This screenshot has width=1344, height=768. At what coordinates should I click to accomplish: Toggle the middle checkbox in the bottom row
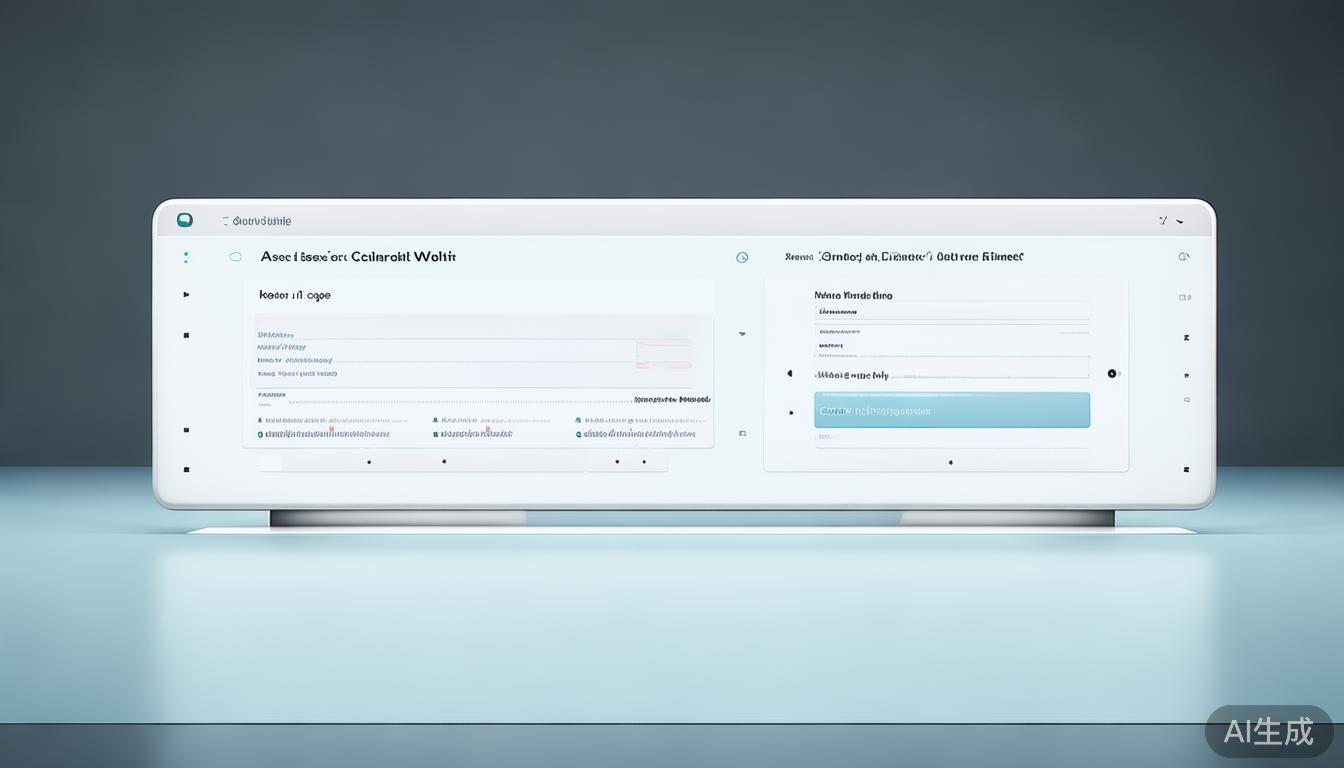[436, 434]
